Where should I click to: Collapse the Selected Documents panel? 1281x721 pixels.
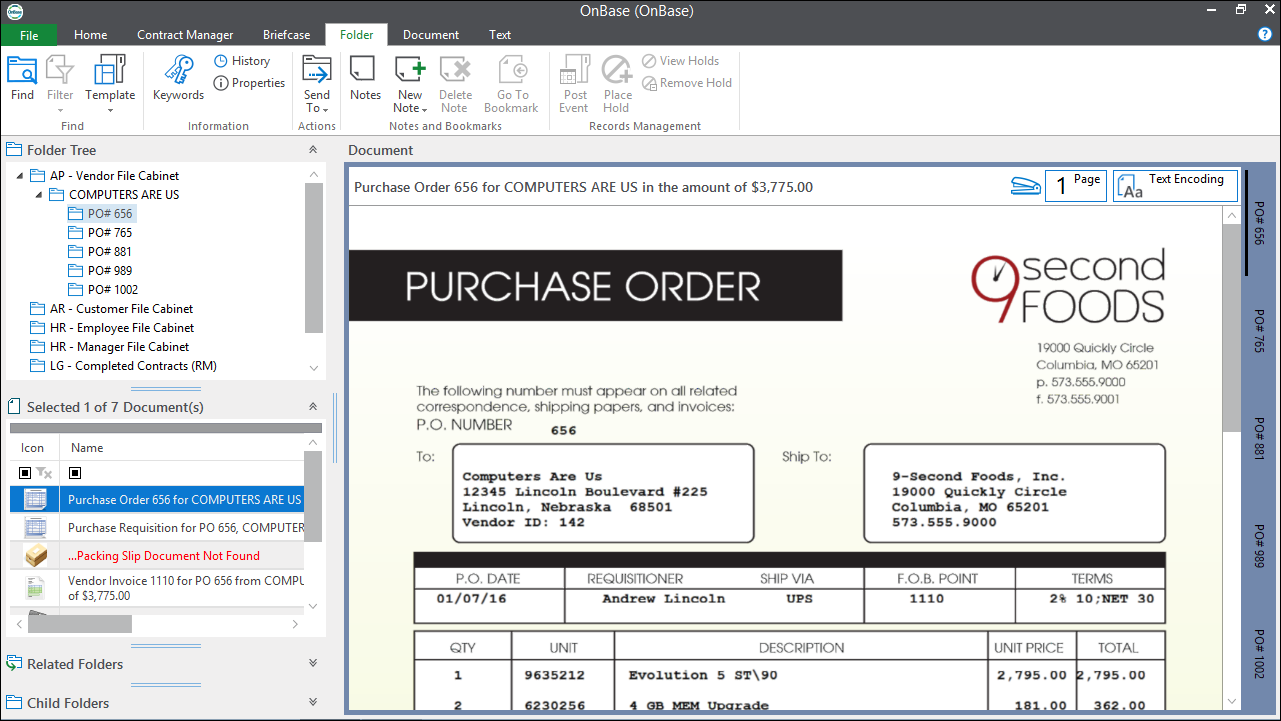point(313,407)
